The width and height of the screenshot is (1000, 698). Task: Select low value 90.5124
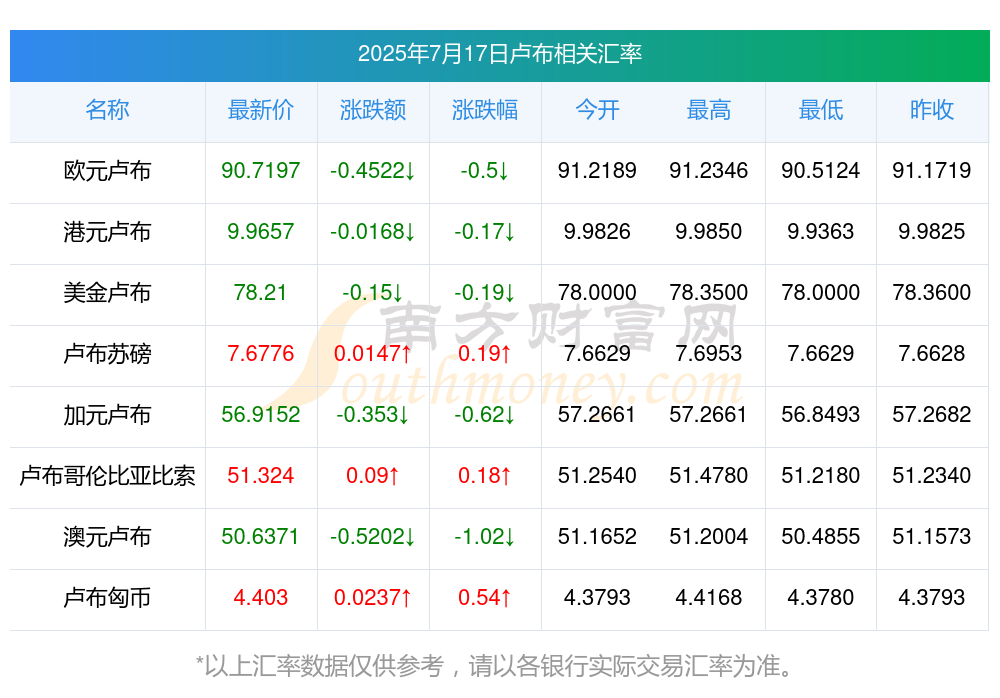click(821, 170)
